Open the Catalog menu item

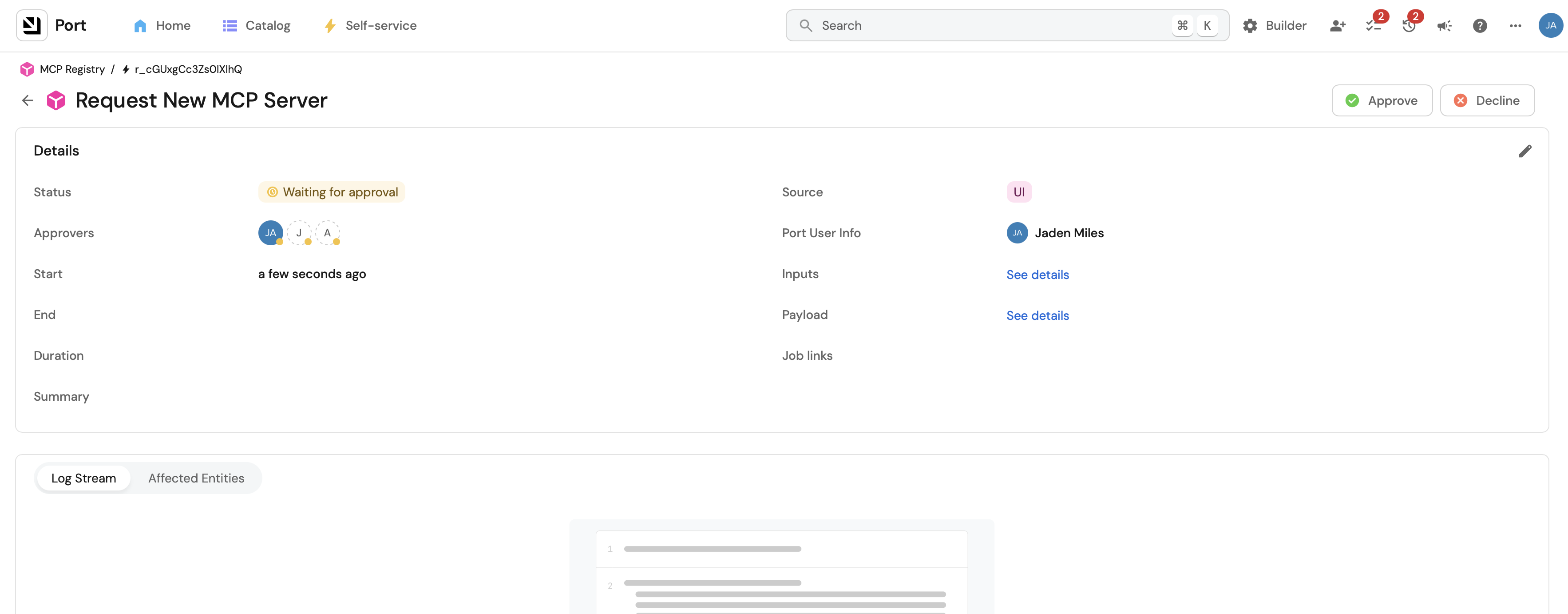tap(256, 26)
